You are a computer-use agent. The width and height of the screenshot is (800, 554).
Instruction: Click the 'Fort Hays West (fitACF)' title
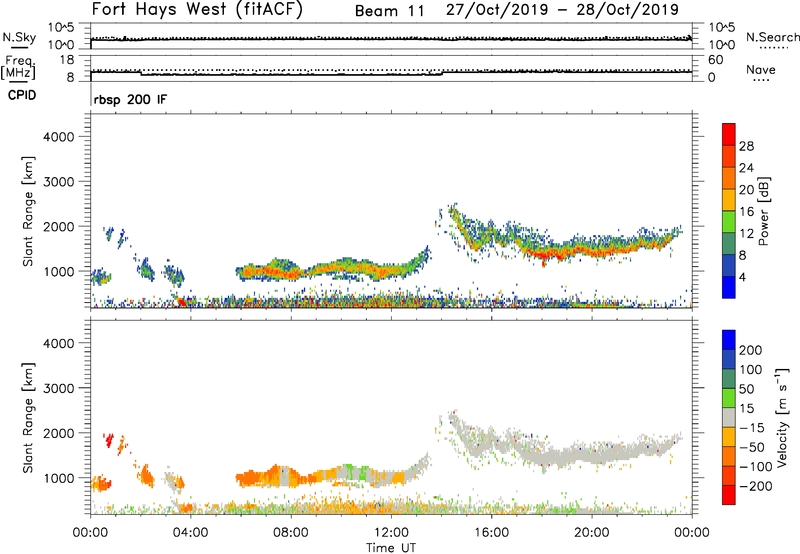pos(197,10)
